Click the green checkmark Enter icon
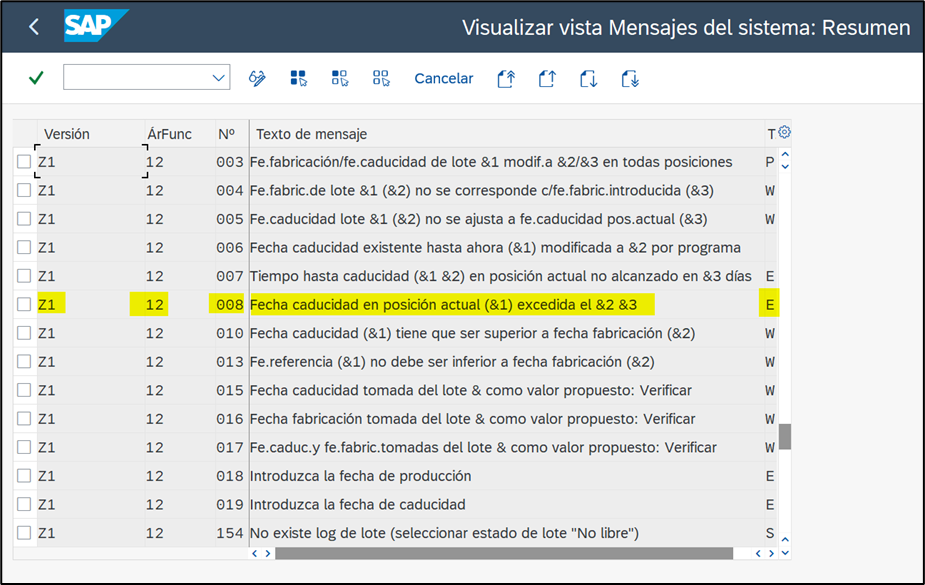This screenshot has width=925, height=585. (x=36, y=78)
